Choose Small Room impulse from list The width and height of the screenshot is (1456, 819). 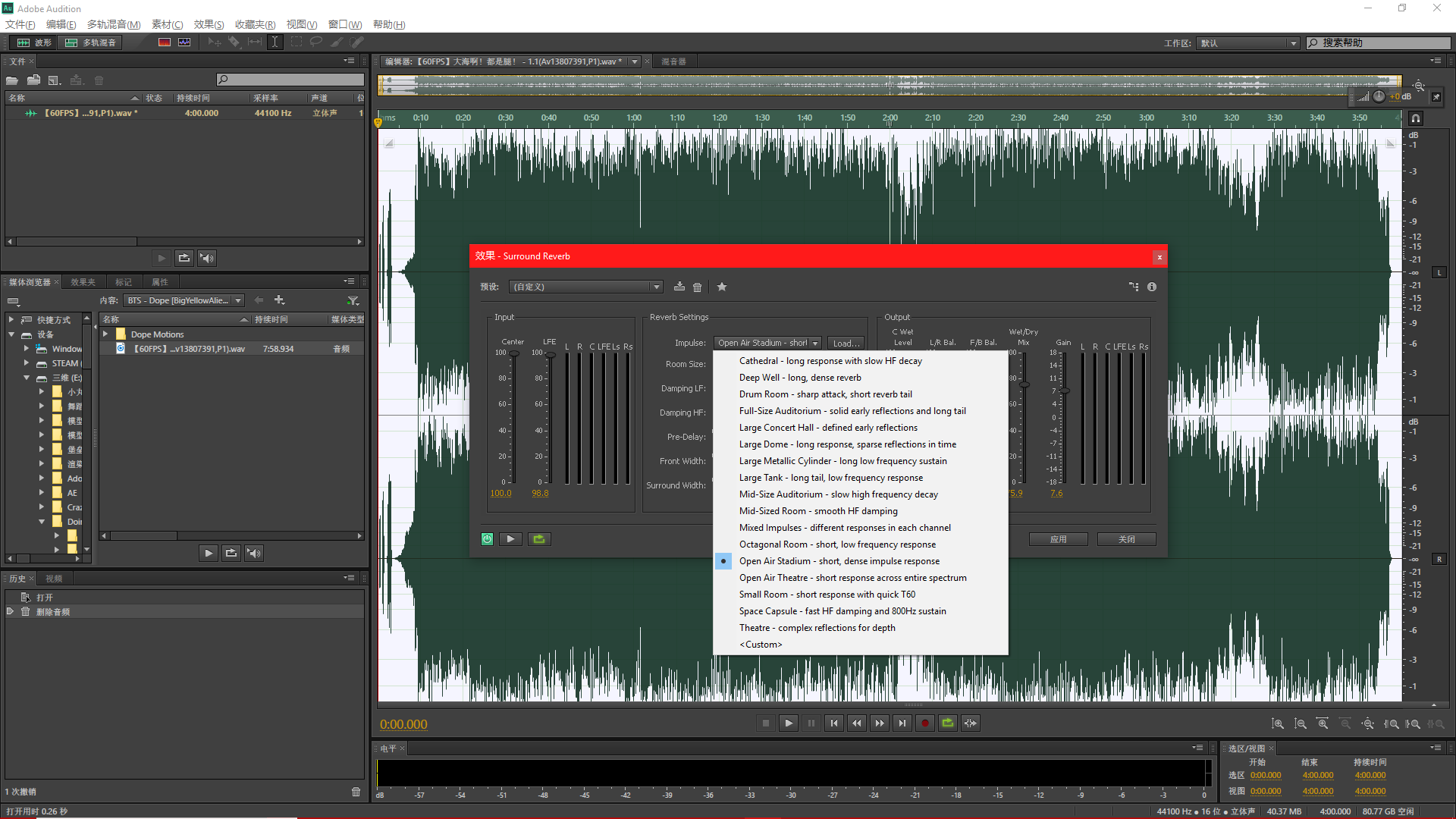coord(827,595)
